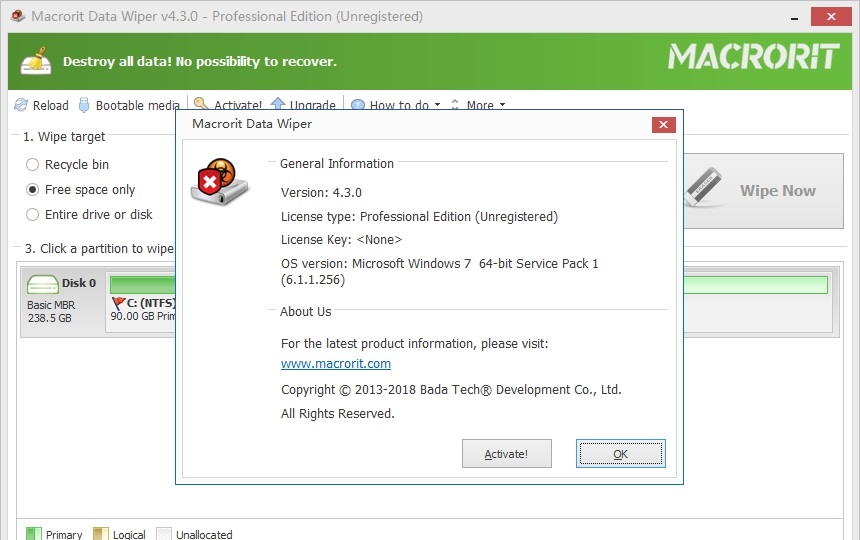The image size is (860, 540).
Task: Expand the More dropdown arrow
Action: [502, 104]
